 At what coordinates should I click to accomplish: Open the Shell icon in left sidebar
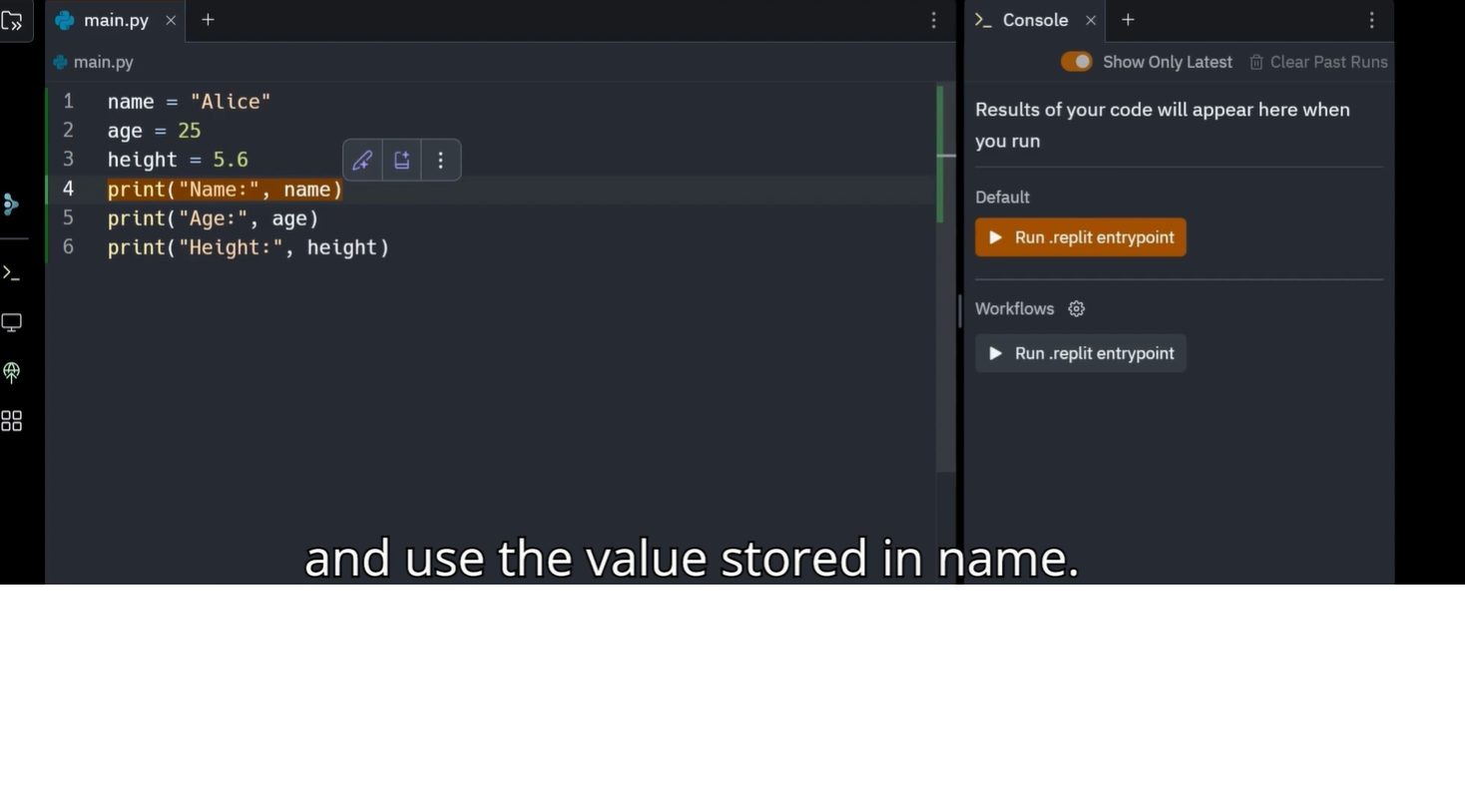(12, 272)
